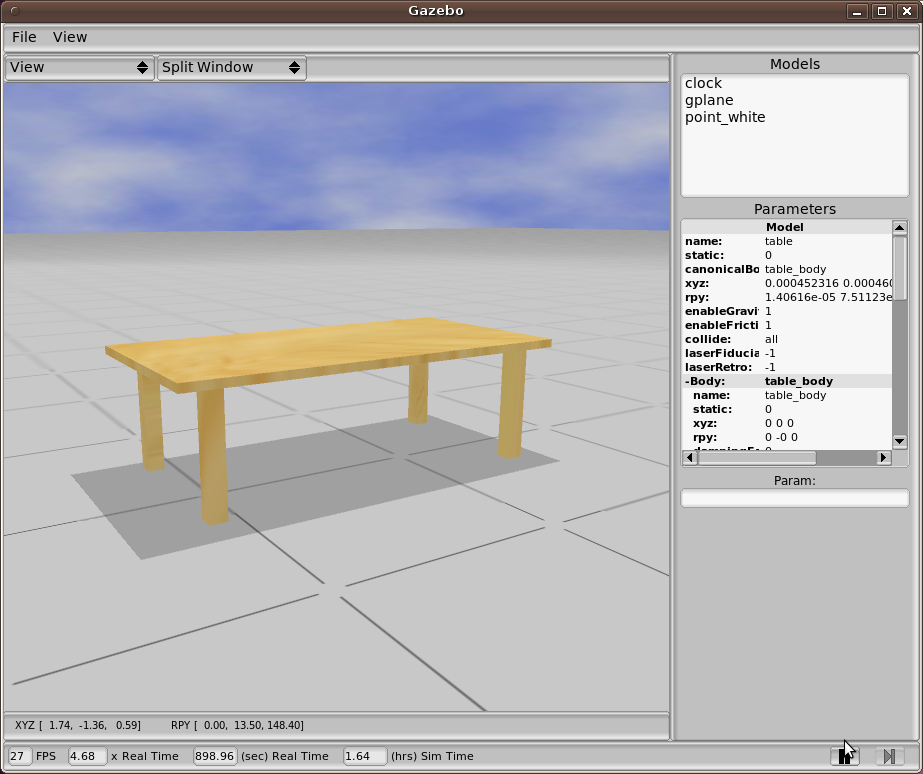
Task: Choose point_white in the Models list
Action: click(725, 117)
